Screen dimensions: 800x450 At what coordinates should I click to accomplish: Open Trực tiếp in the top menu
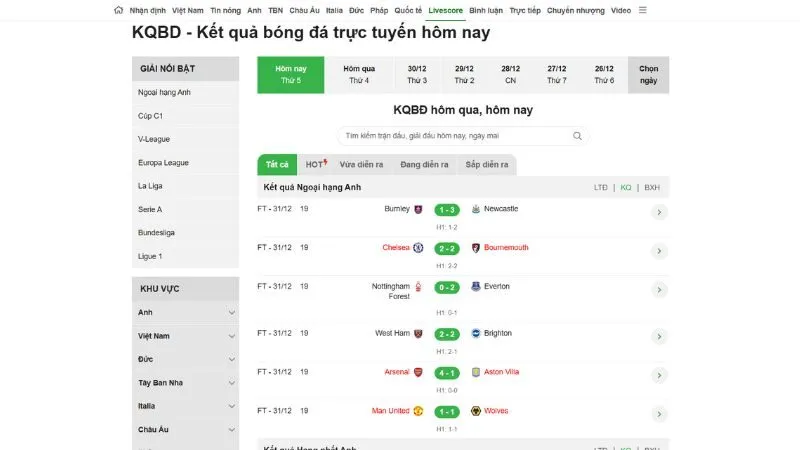tap(525, 10)
